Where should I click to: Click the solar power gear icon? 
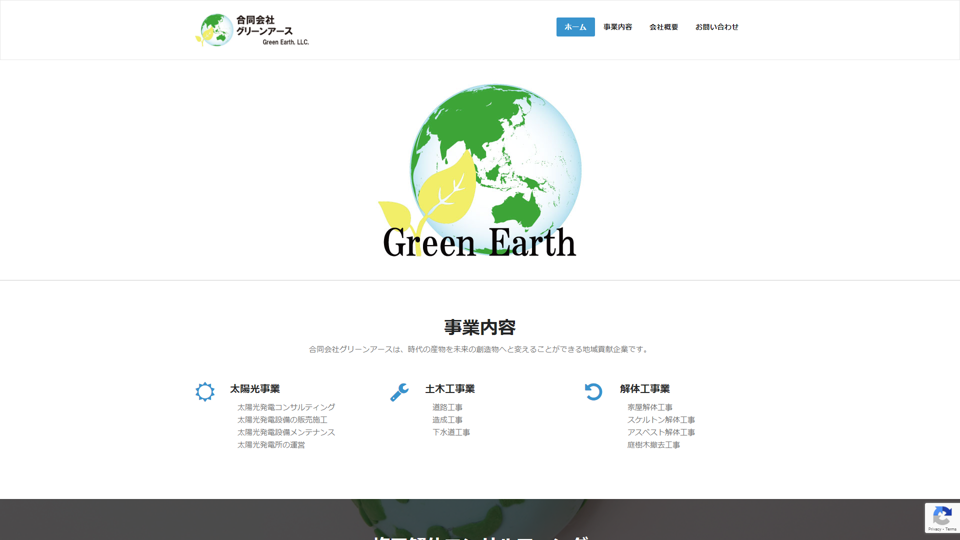[205, 392]
